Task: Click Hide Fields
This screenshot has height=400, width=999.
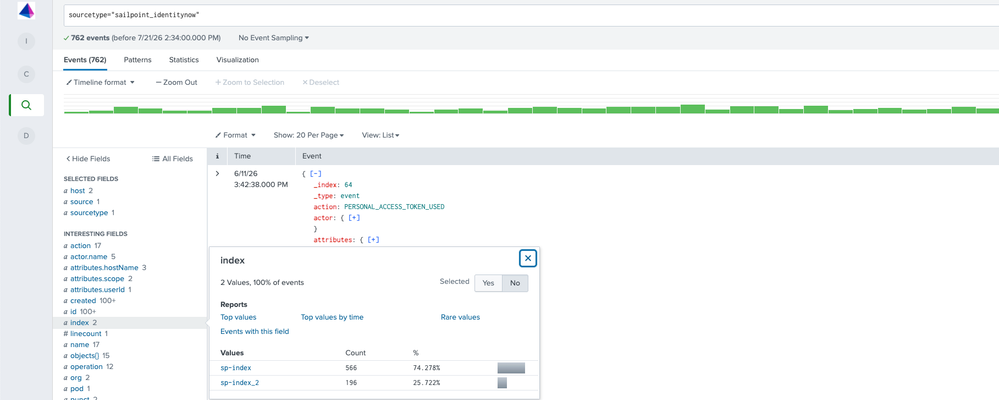Action: pyautogui.click(x=88, y=159)
